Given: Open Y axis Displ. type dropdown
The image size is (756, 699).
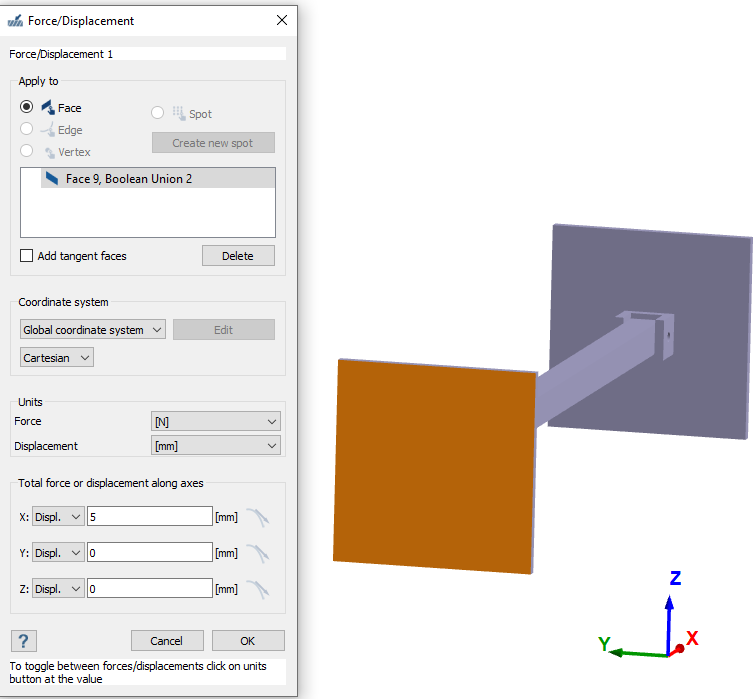Looking at the screenshot, I should (x=58, y=552).
